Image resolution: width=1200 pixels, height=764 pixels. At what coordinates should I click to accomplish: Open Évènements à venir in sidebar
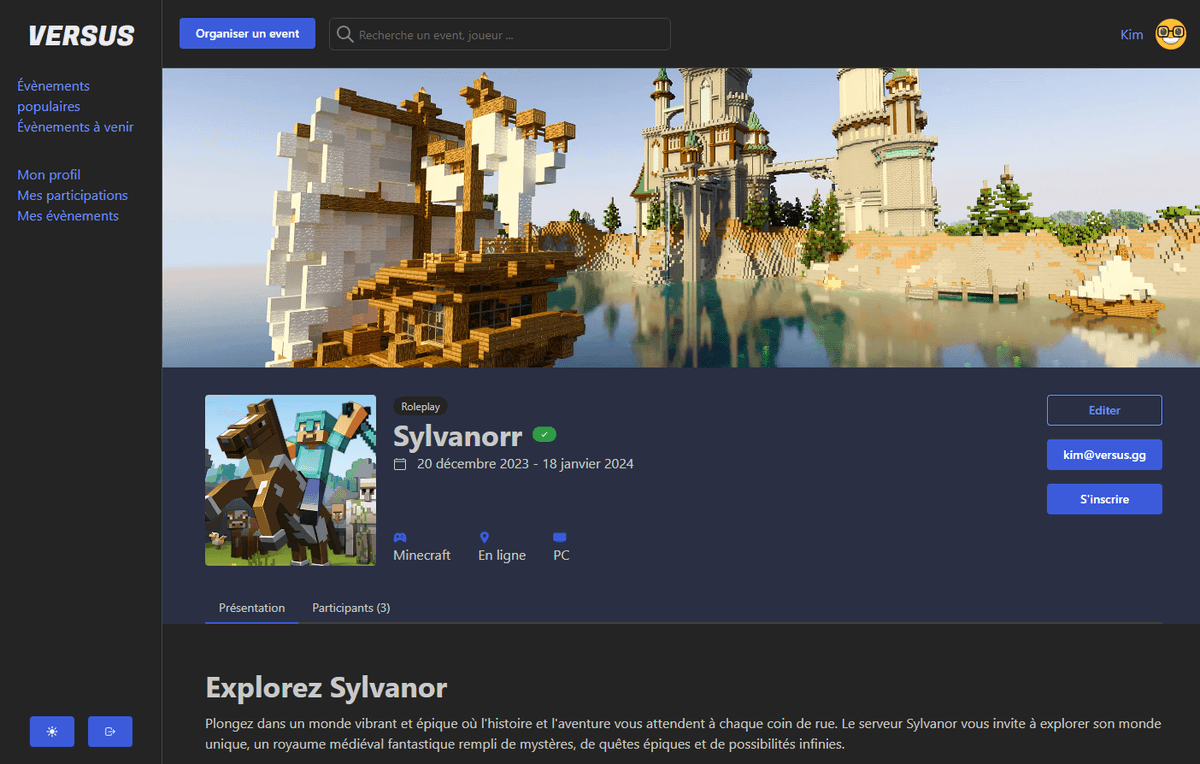(x=75, y=127)
